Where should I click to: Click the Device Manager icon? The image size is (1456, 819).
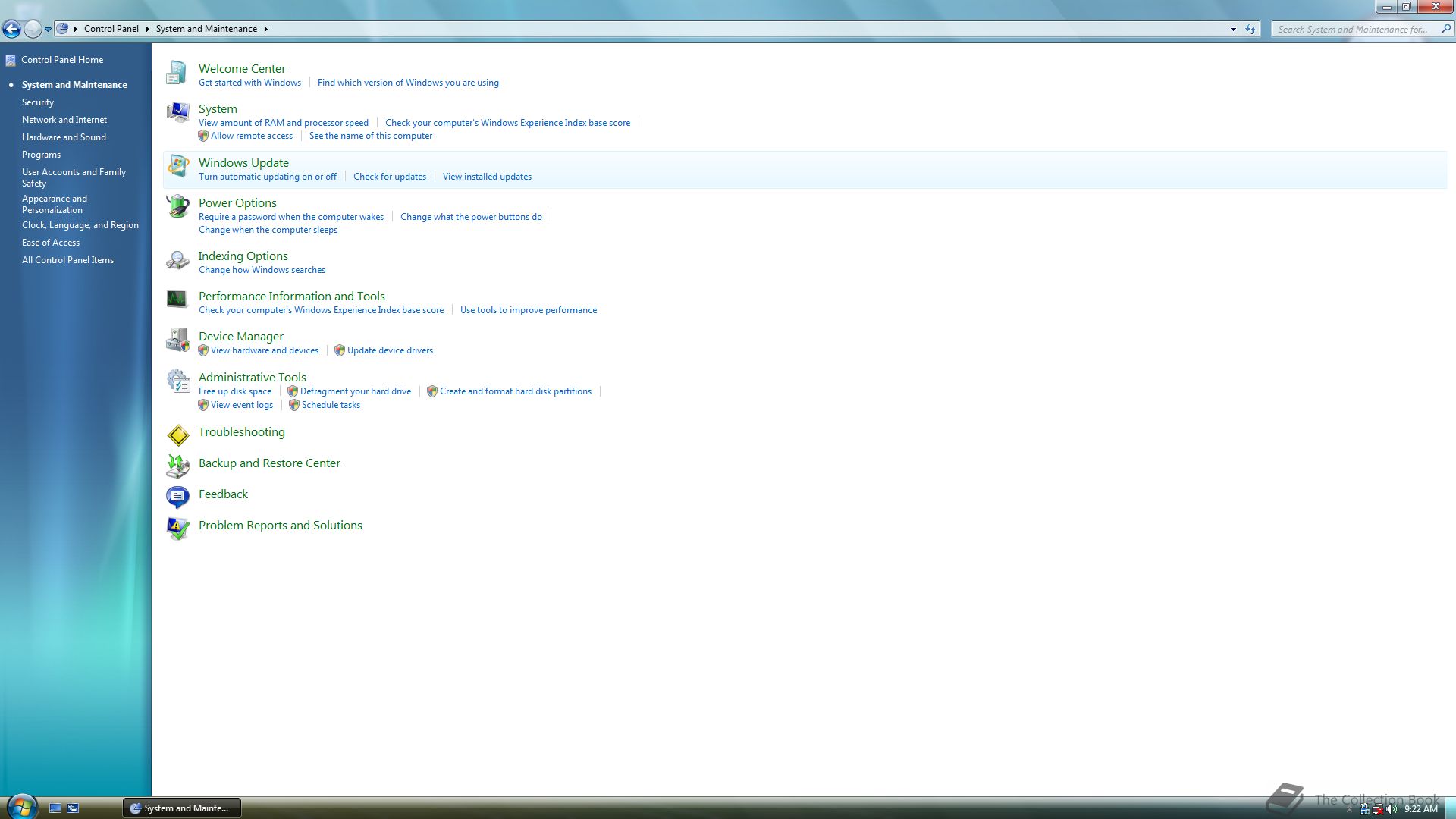(x=178, y=340)
